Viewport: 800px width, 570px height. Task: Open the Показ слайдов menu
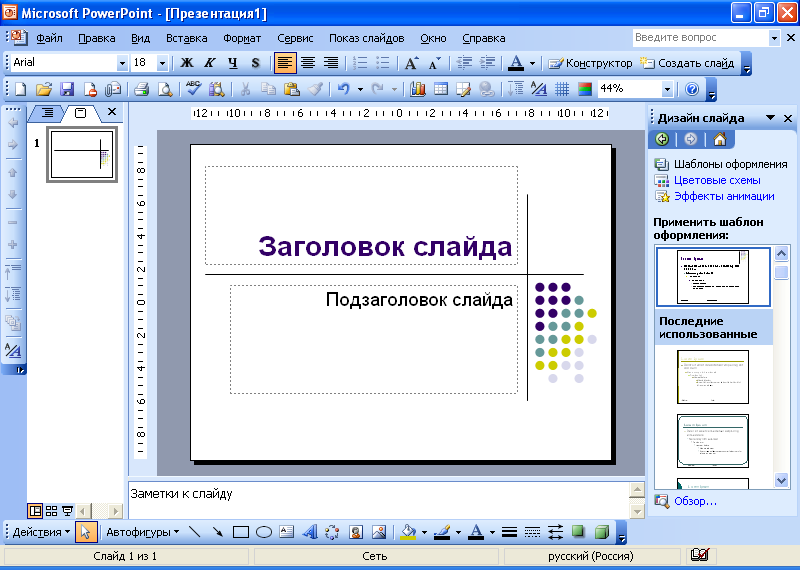coord(366,38)
